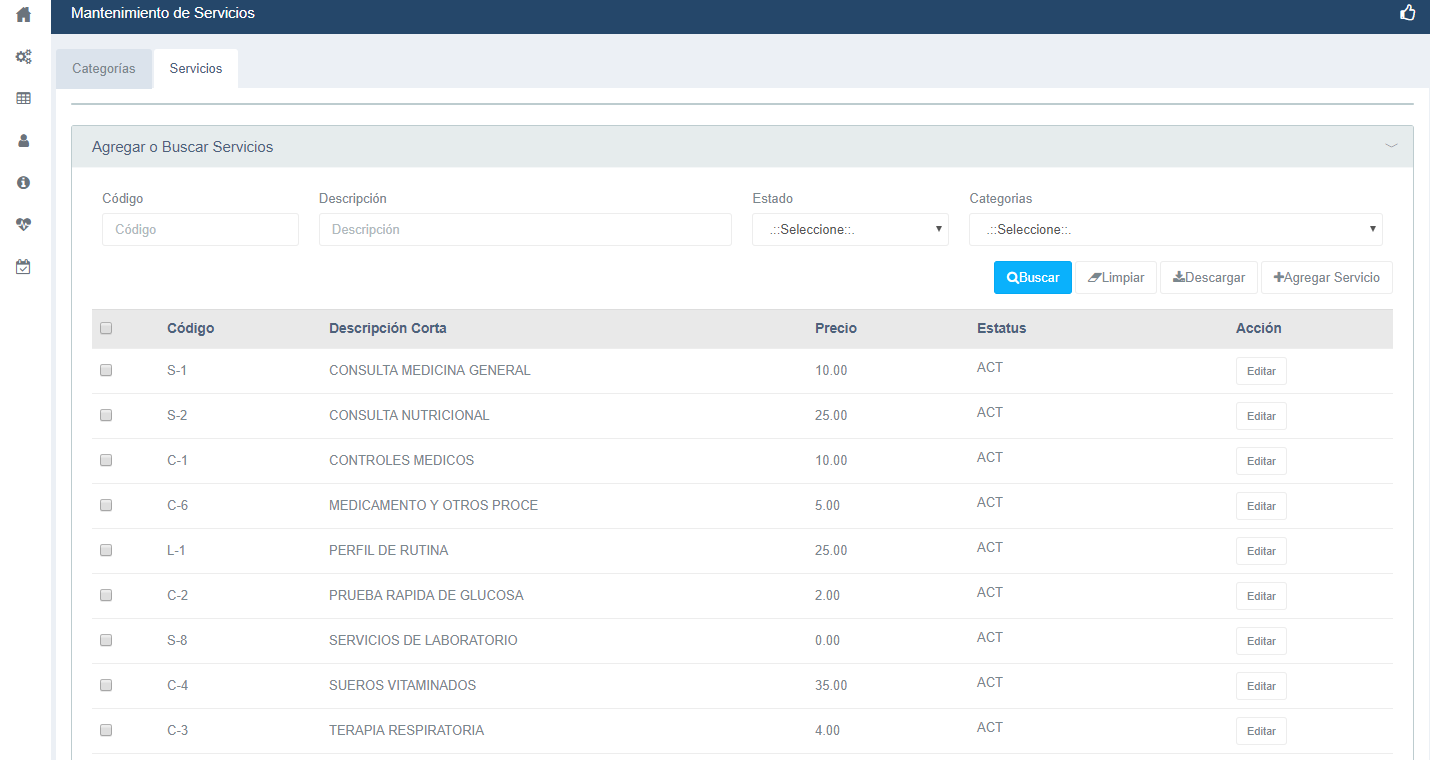Click the price 0.00
This screenshot has width=1430, height=760.
pyautogui.click(x=827, y=640)
